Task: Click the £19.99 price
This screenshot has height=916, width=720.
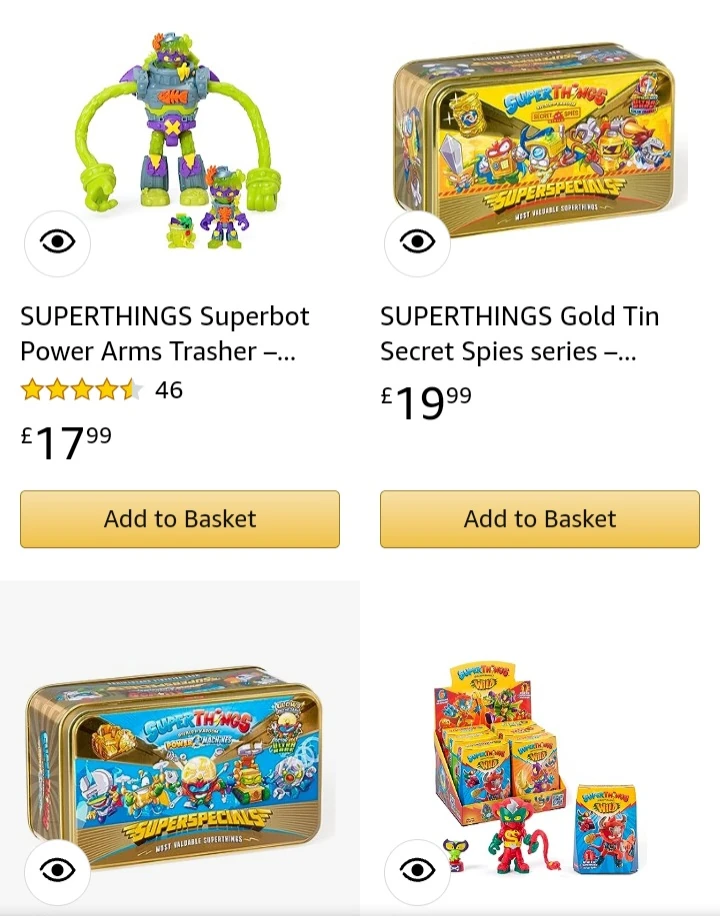Action: [427, 402]
